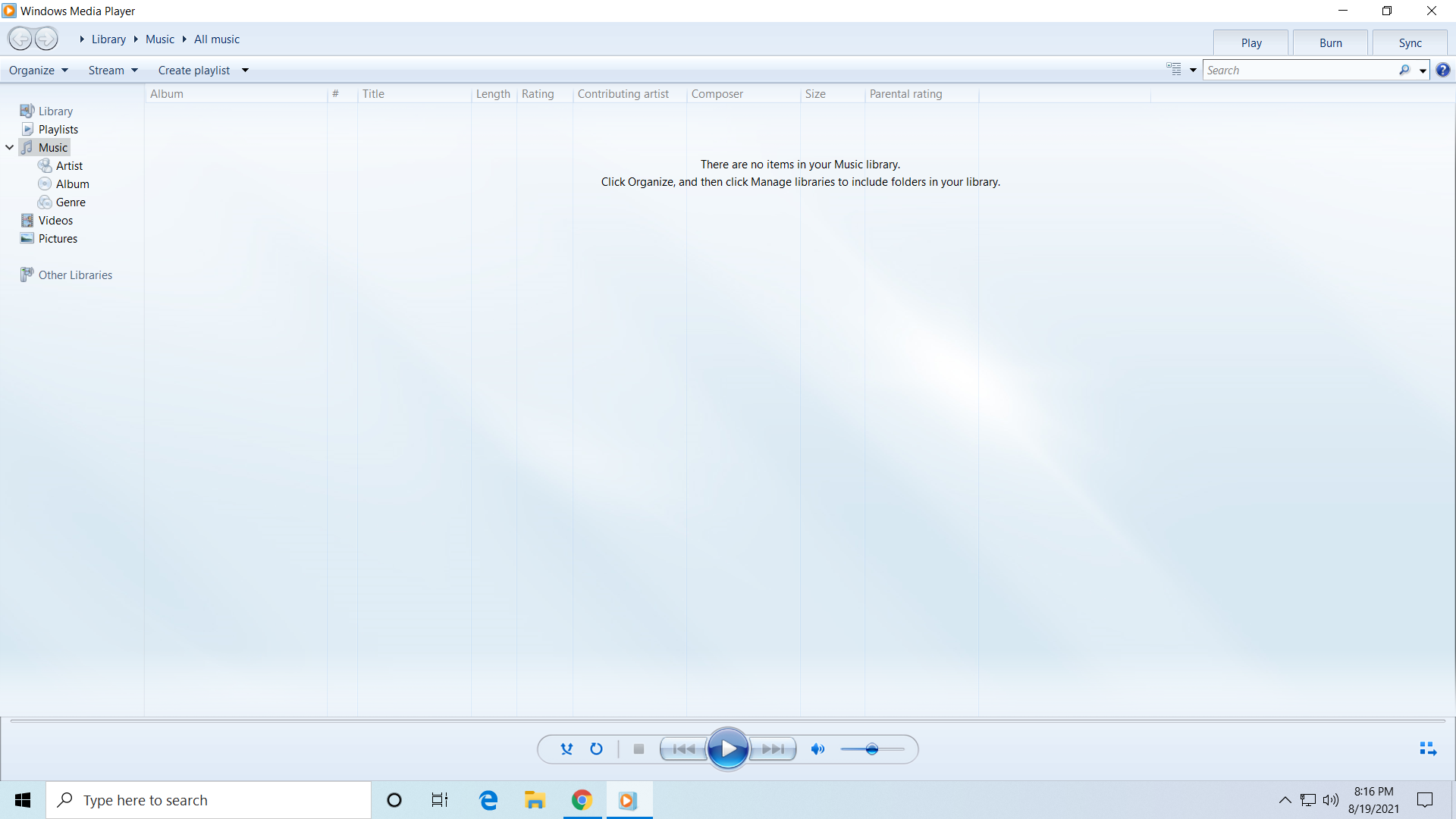1456x819 pixels.
Task: Open Cortana from the taskbar
Action: pyautogui.click(x=394, y=800)
